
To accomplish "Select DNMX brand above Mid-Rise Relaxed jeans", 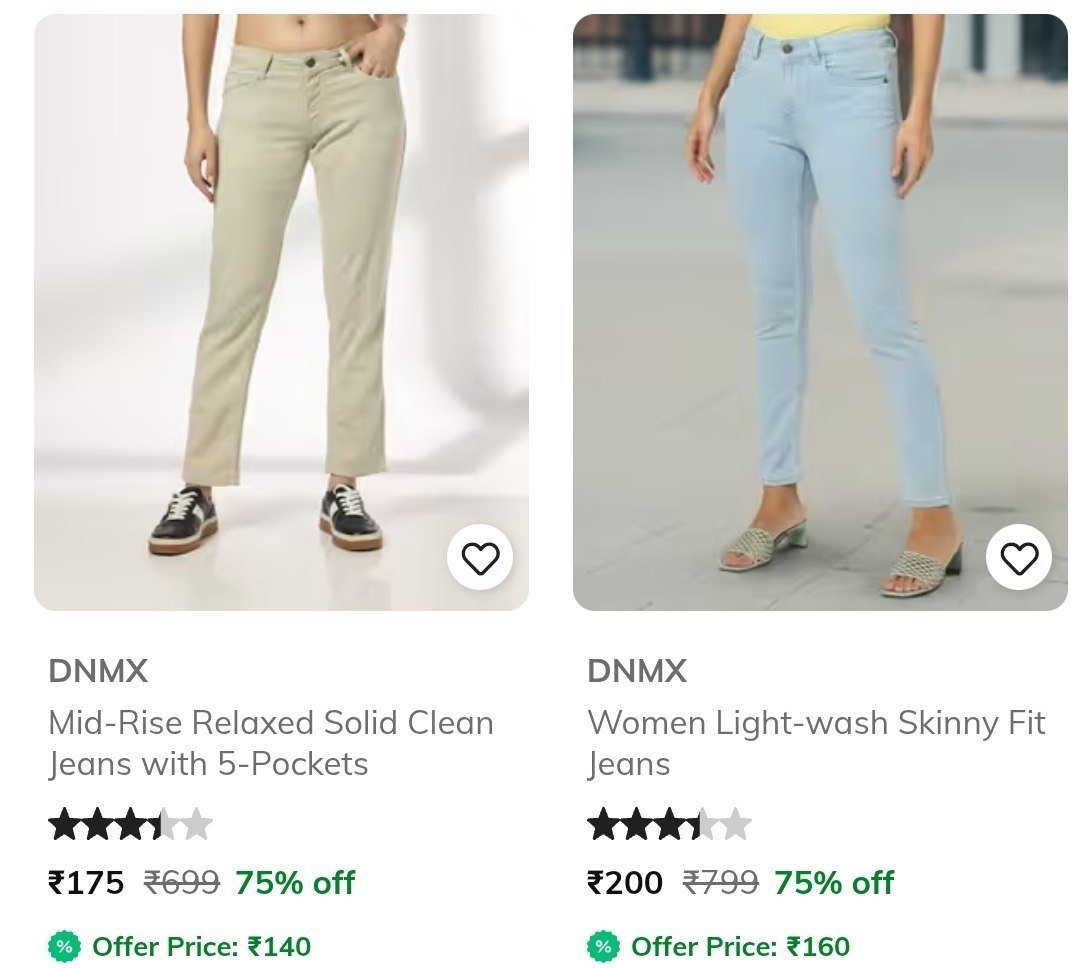I will pyautogui.click(x=98, y=671).
